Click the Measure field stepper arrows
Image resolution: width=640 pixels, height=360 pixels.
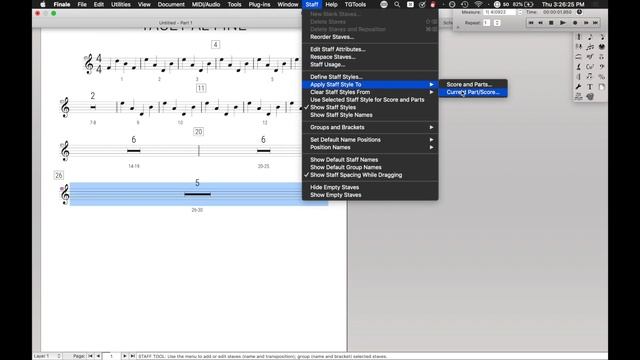pyautogui.click(x=520, y=13)
